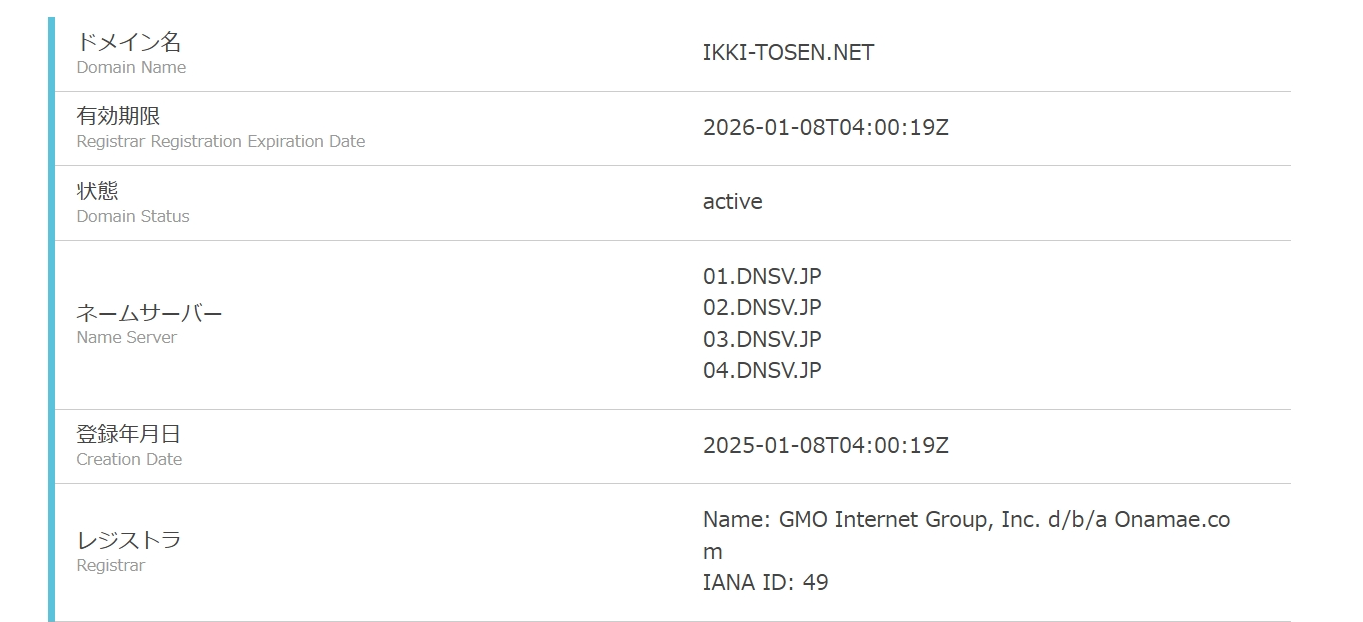Click the 状態 row label
1363x622 pixels.
coord(97,190)
